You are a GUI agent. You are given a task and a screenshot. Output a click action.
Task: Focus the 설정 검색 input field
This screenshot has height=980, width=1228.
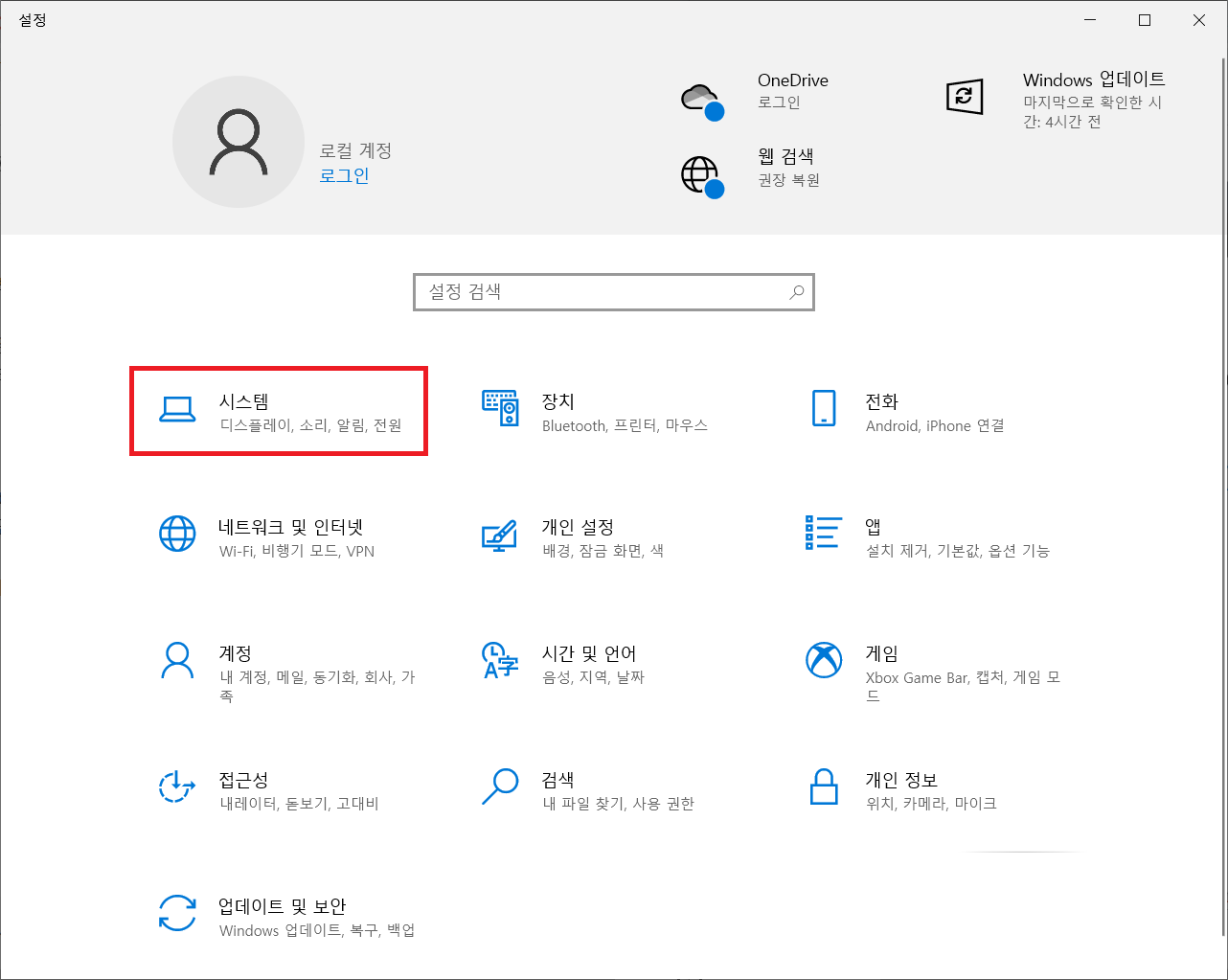614,292
